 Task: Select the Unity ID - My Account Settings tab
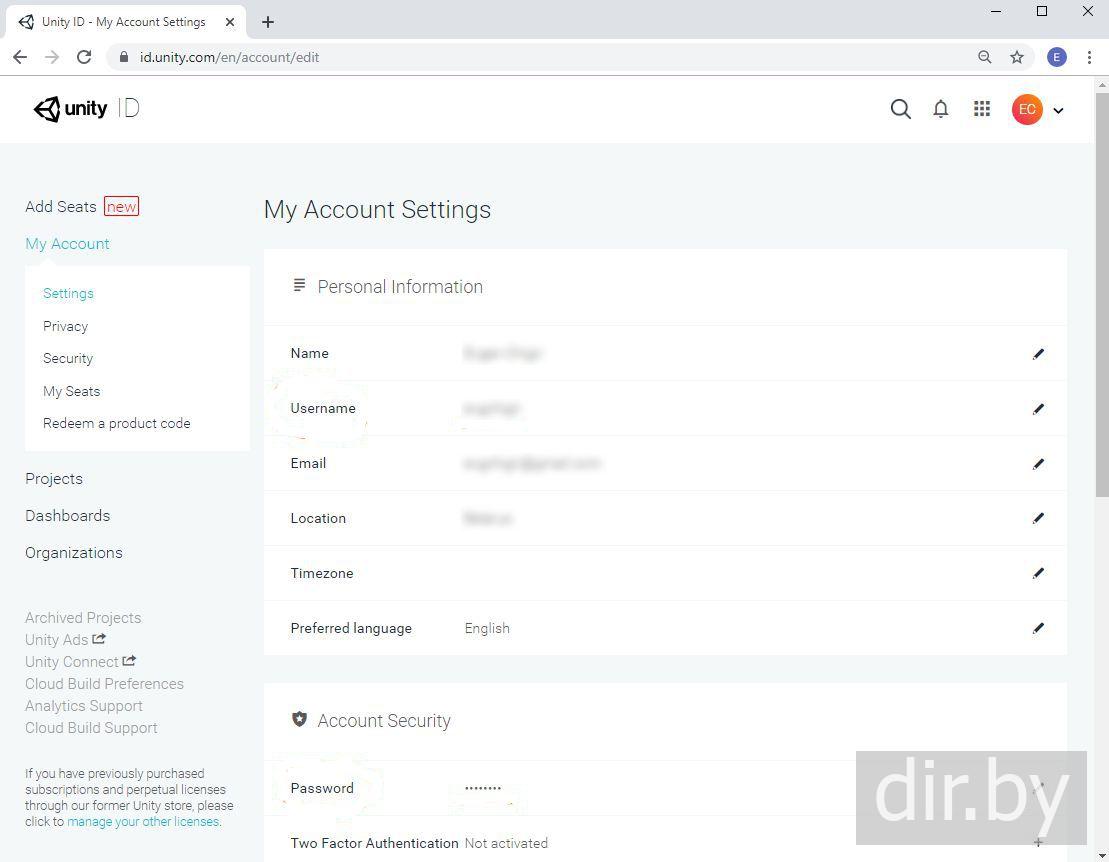(x=126, y=22)
